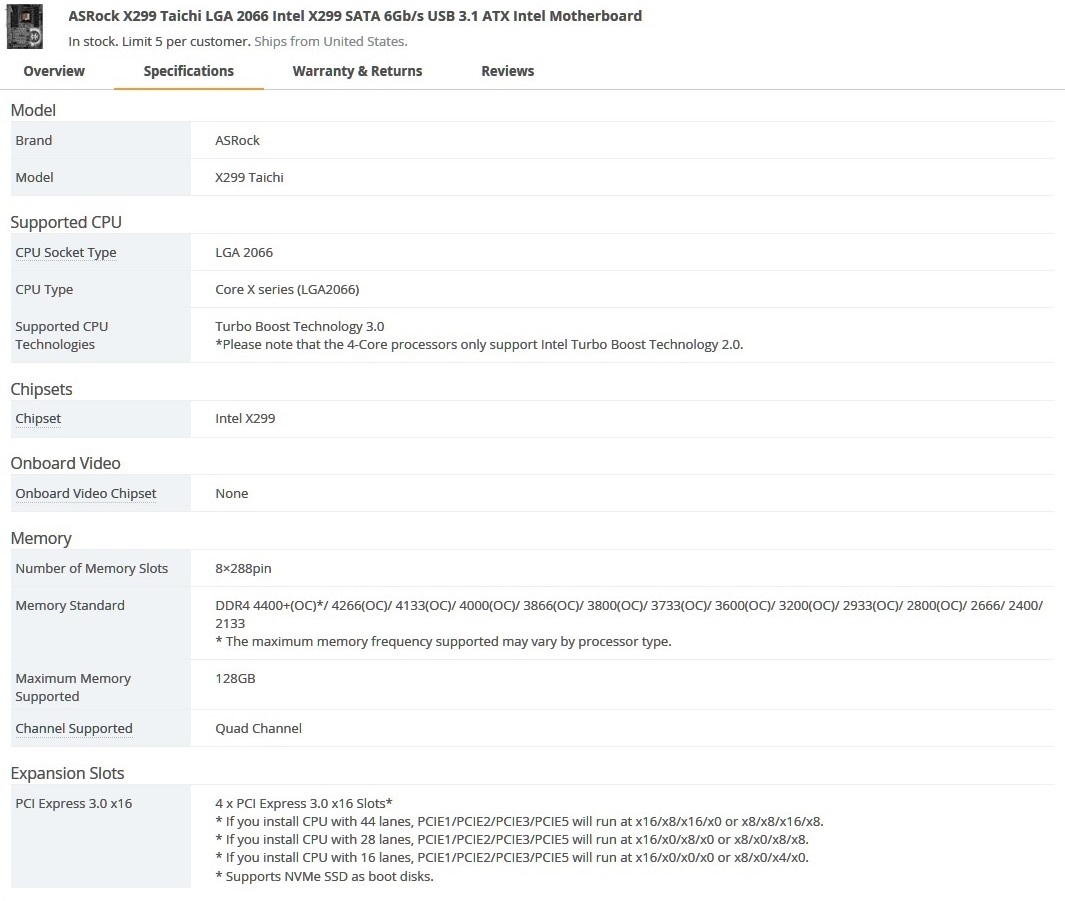Open the Reviews tab

(x=507, y=71)
